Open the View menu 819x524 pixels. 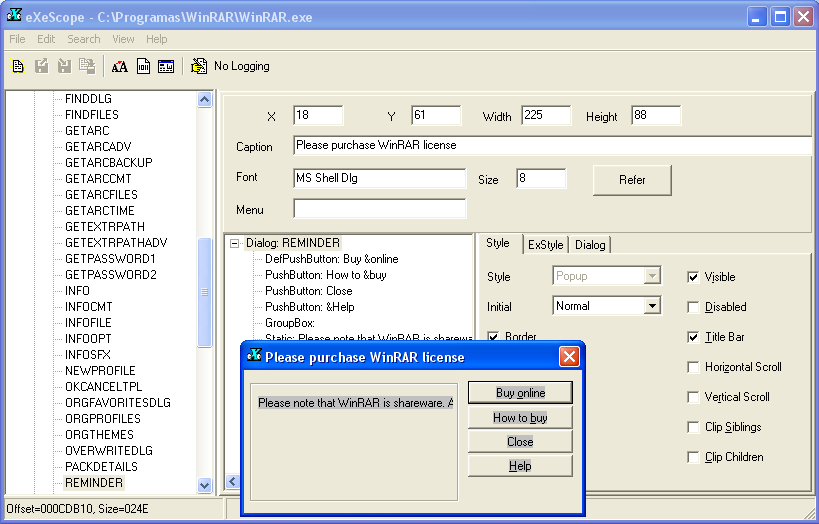[123, 39]
